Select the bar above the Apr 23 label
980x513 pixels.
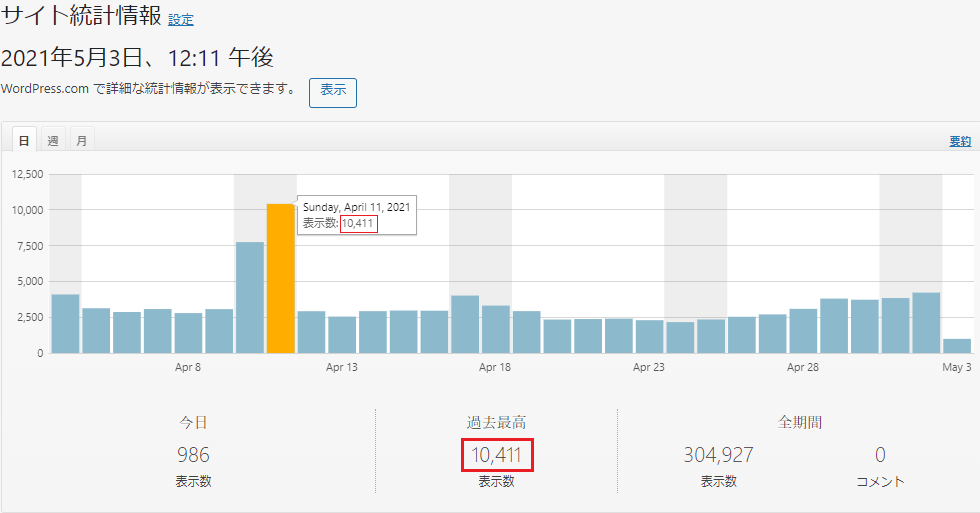click(x=650, y=337)
